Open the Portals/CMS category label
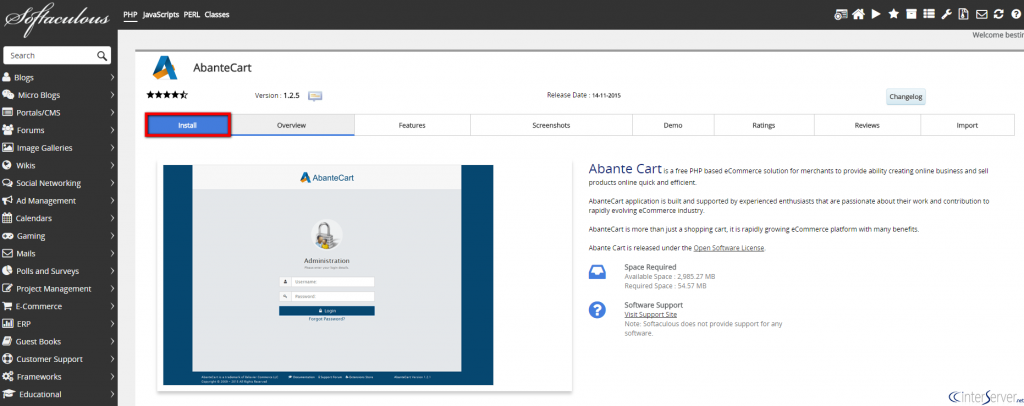Image resolution: width=1024 pixels, height=406 pixels. pyautogui.click(x=39, y=112)
